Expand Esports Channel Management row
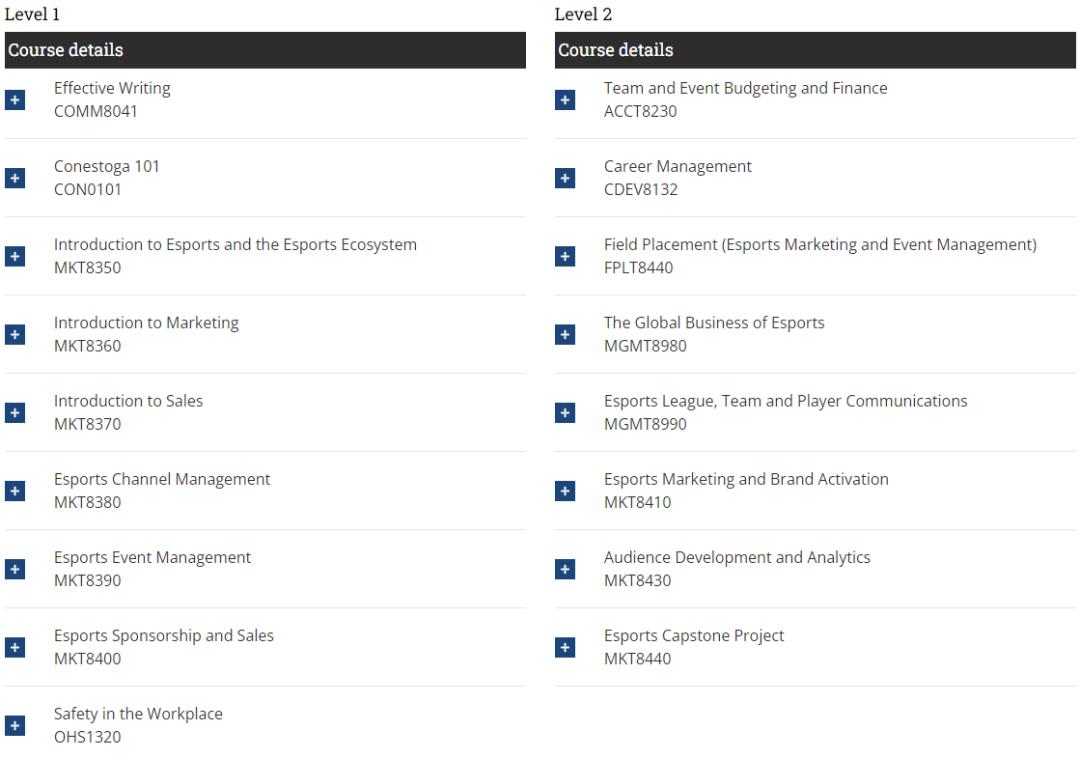 15,491
